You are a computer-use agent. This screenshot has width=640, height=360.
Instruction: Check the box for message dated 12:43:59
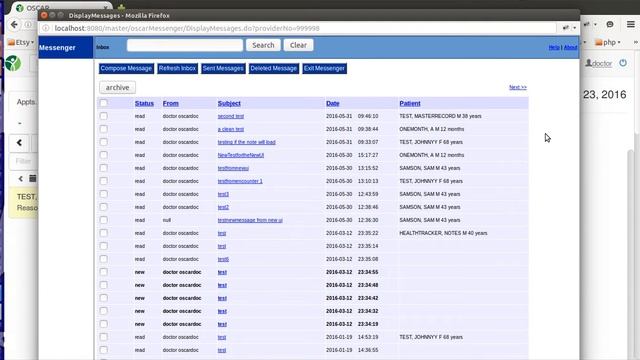104,194
